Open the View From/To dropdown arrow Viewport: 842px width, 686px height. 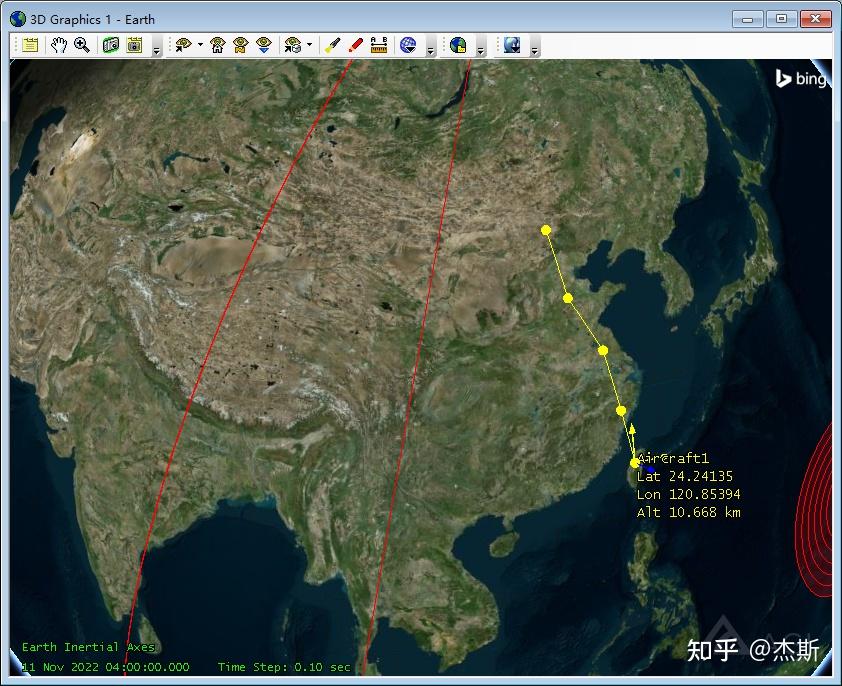coord(200,45)
